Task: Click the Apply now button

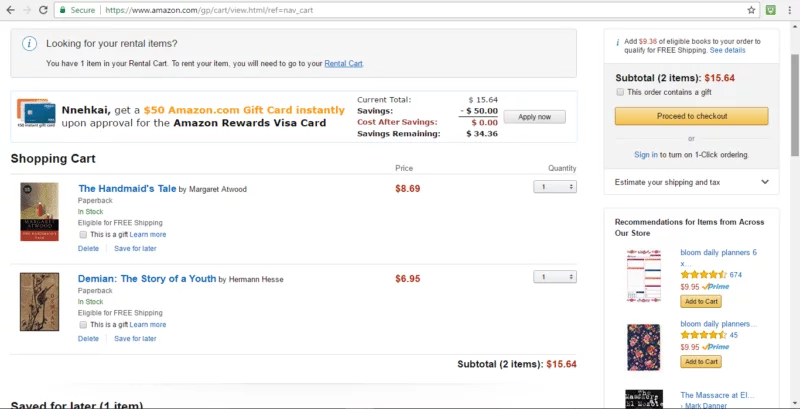Action: tap(534, 117)
